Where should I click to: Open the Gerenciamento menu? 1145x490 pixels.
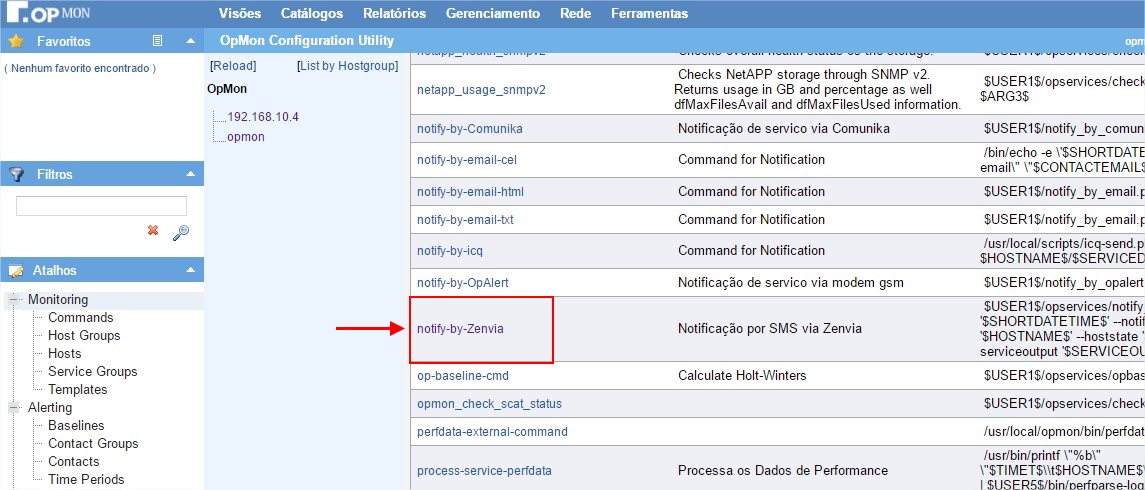pos(492,13)
